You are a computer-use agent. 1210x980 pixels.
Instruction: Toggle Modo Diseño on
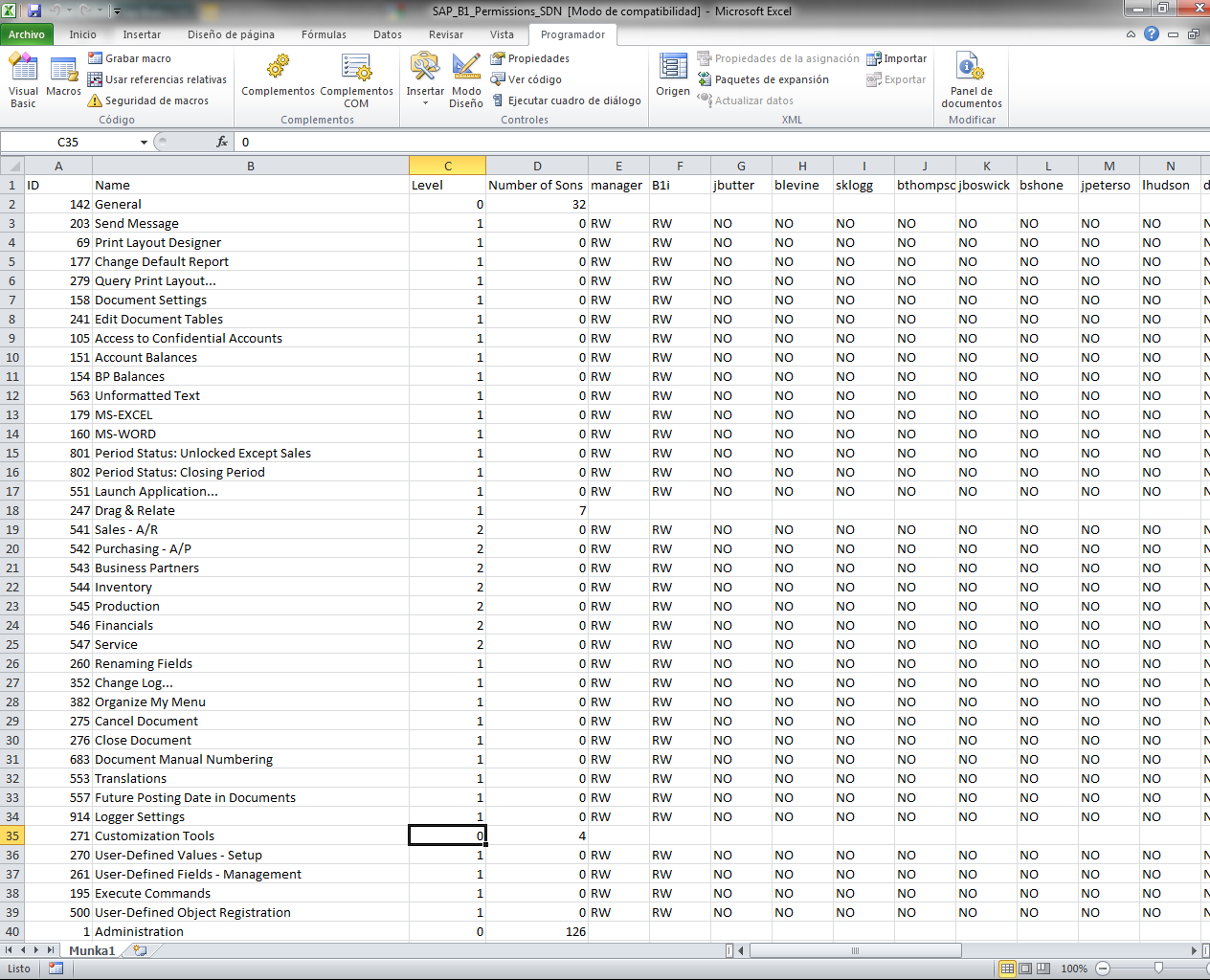tap(466, 81)
